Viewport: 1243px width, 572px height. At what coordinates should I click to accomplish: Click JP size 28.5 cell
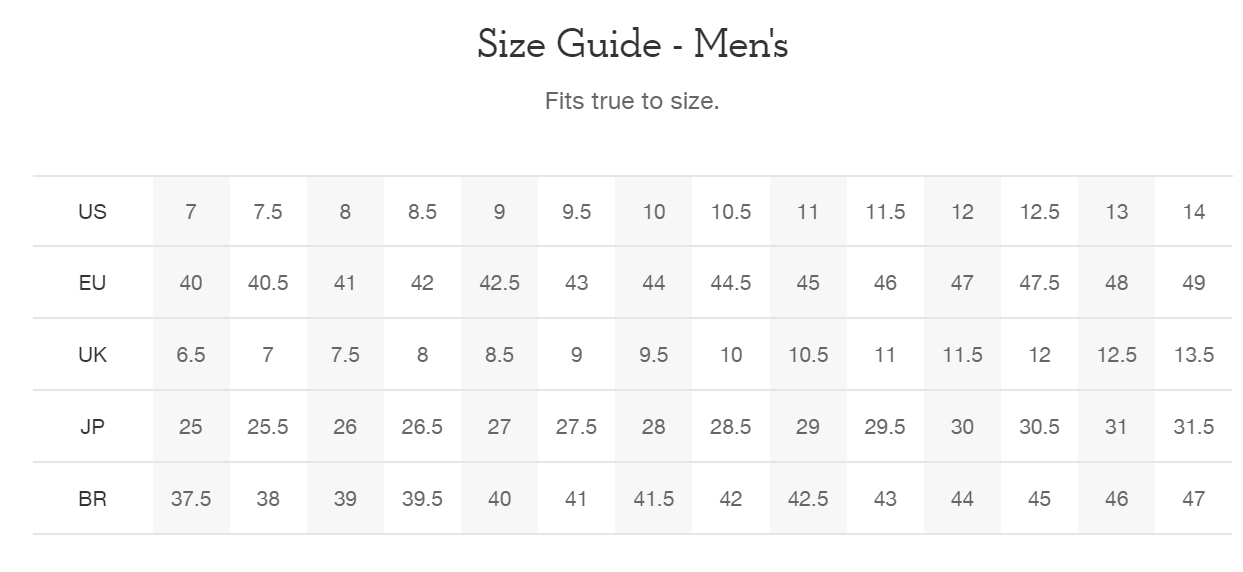731,427
